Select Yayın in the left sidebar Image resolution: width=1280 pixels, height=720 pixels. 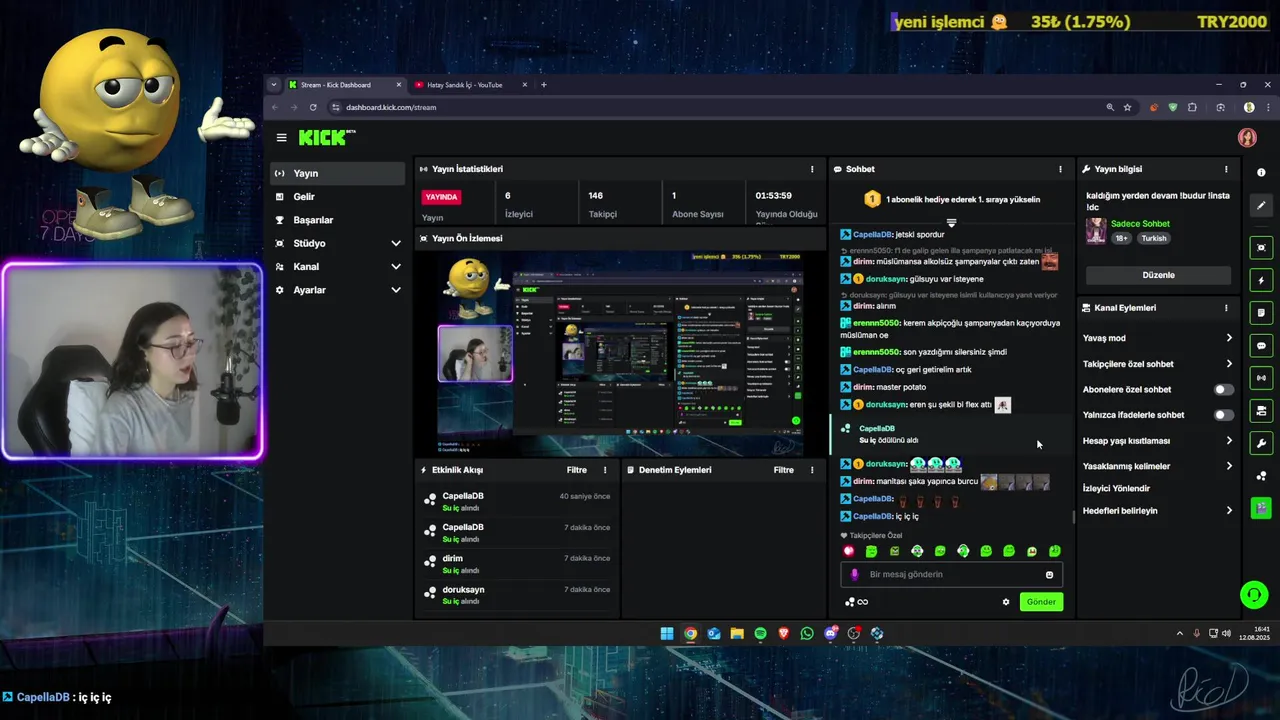pos(337,174)
